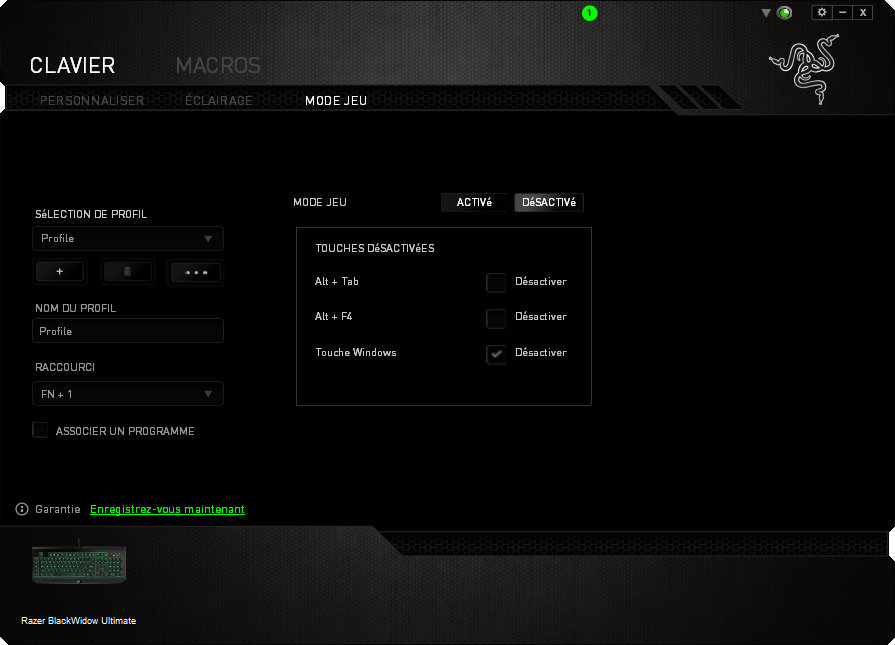Set Mode Jeu to Activé

point(474,202)
